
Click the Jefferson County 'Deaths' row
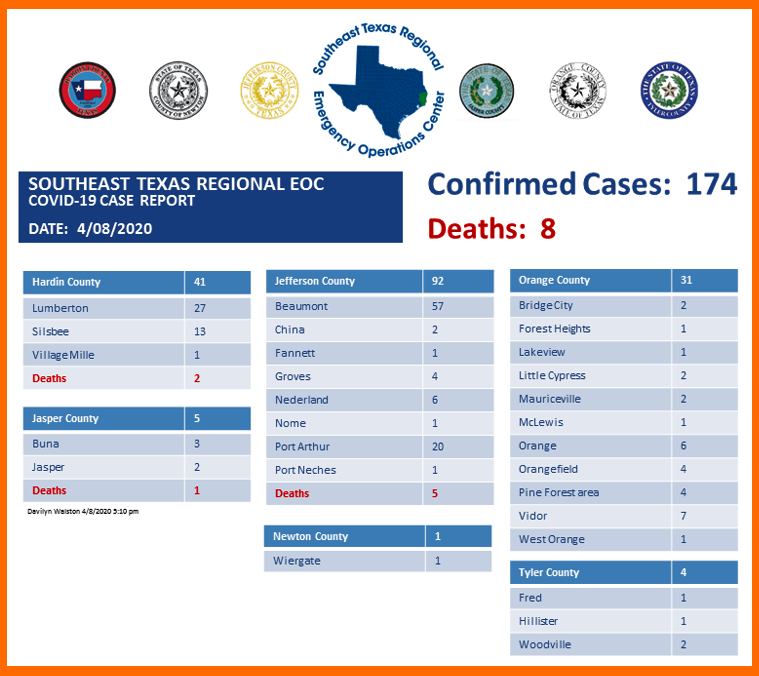coord(380,494)
